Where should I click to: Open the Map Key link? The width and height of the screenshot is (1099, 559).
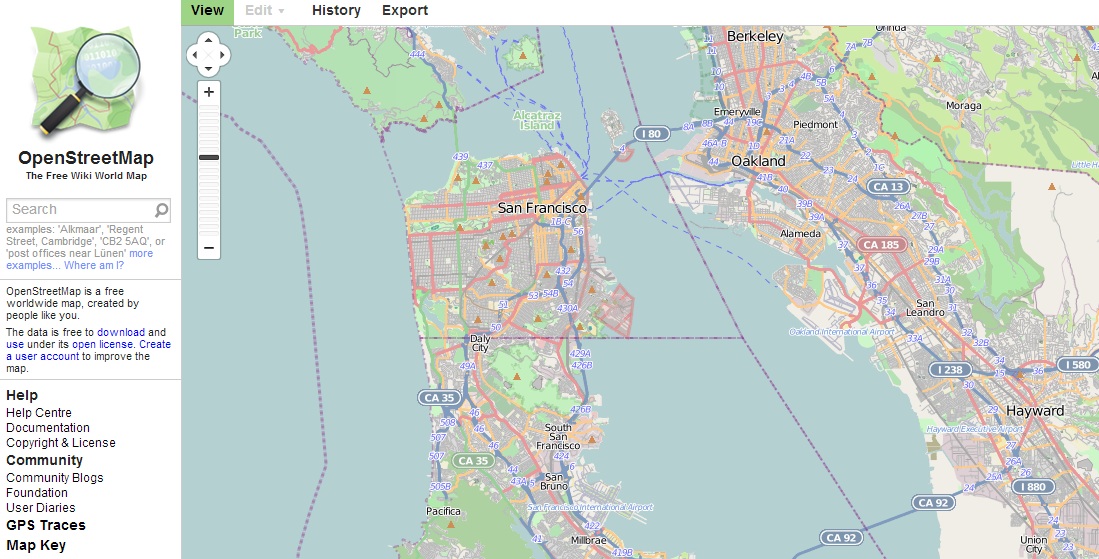pyautogui.click(x=36, y=545)
